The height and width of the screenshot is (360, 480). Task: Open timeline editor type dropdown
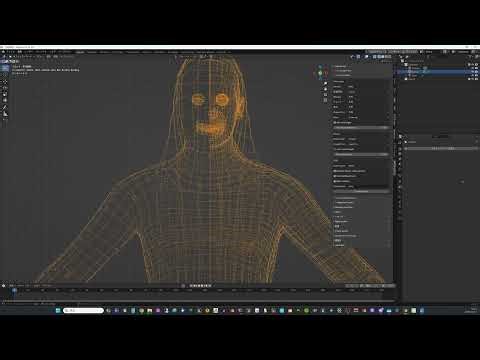(4, 286)
